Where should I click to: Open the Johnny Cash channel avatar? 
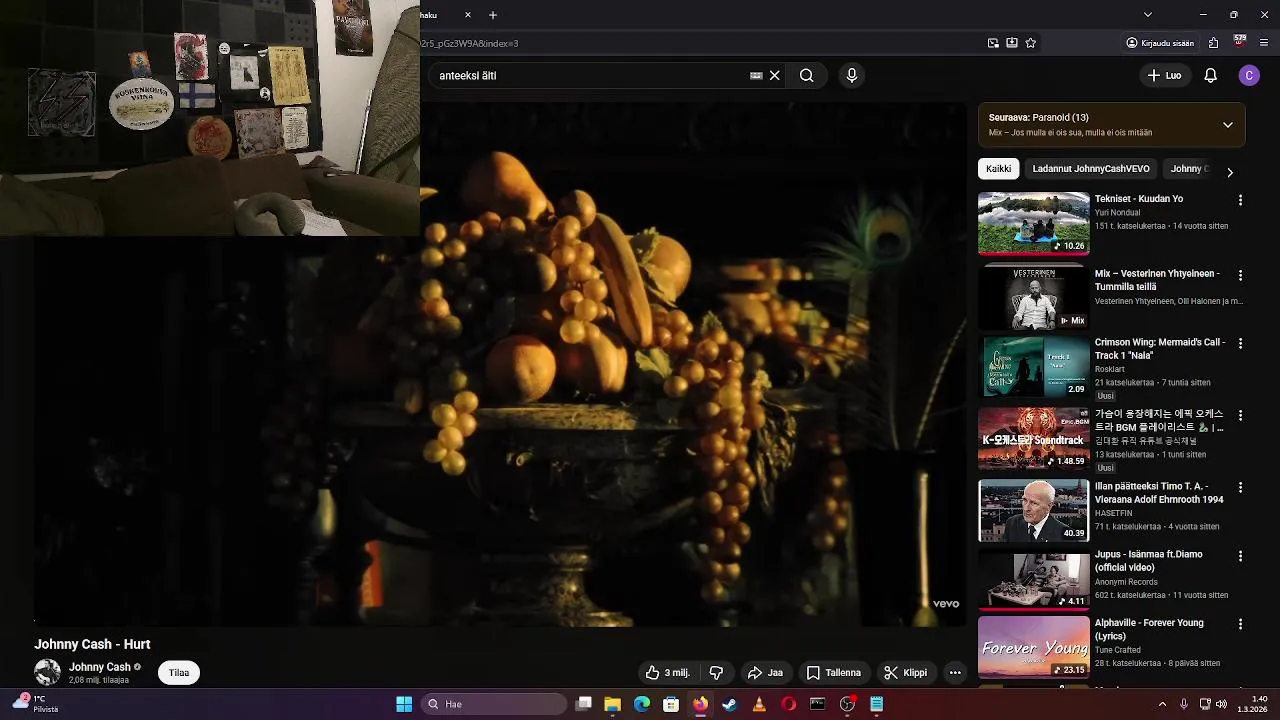pyautogui.click(x=47, y=672)
